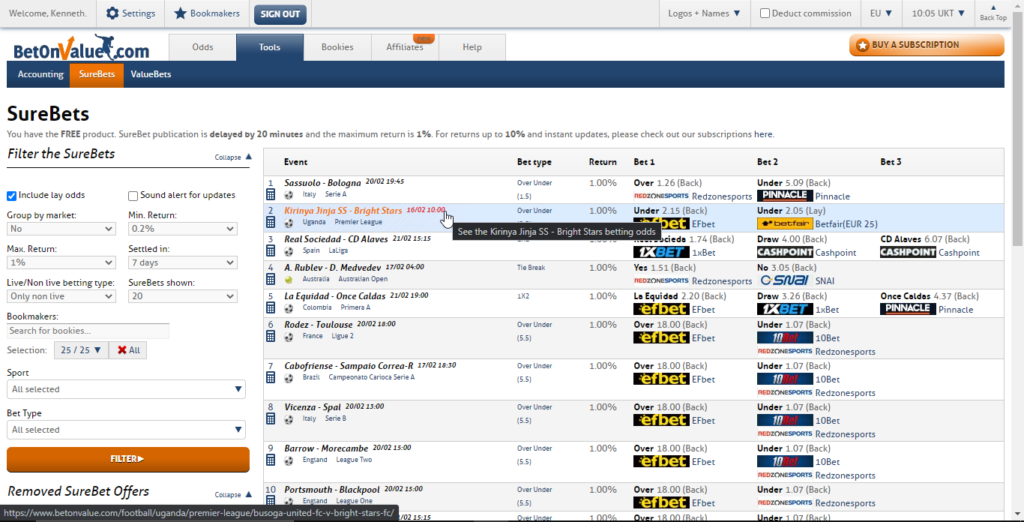Screen dimensions: 1024x522
Task: Switch to the Affiliates tab
Action: pos(405,48)
